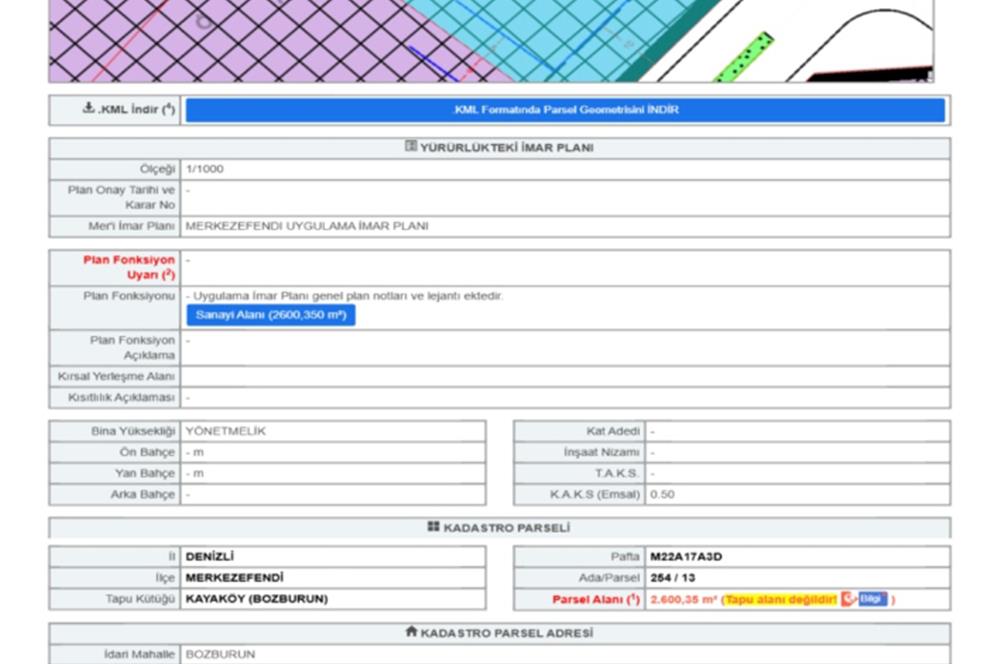1000x664 pixels.
Task: Click the Ada/Parsel value 254 / 13
Action: coord(671,578)
